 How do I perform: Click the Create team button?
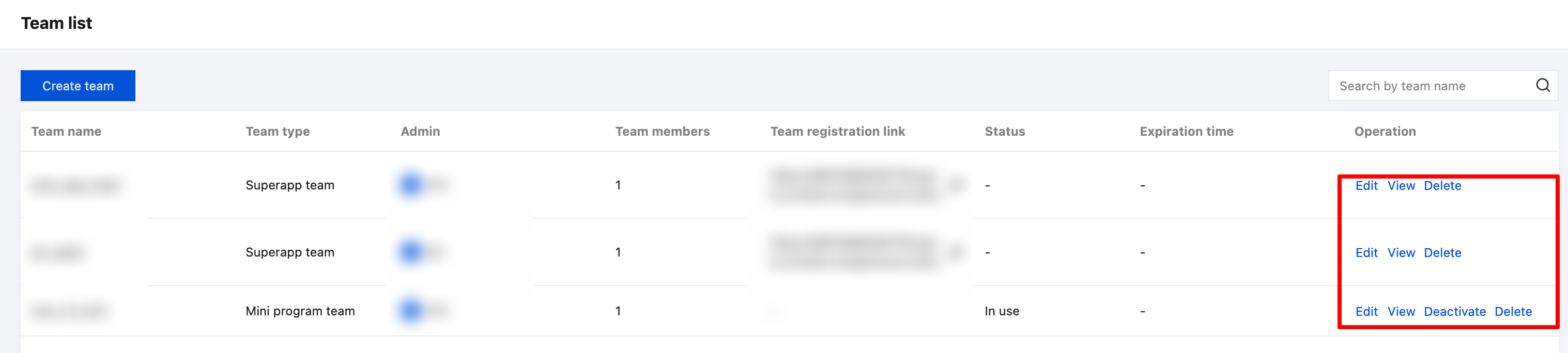coord(78,86)
